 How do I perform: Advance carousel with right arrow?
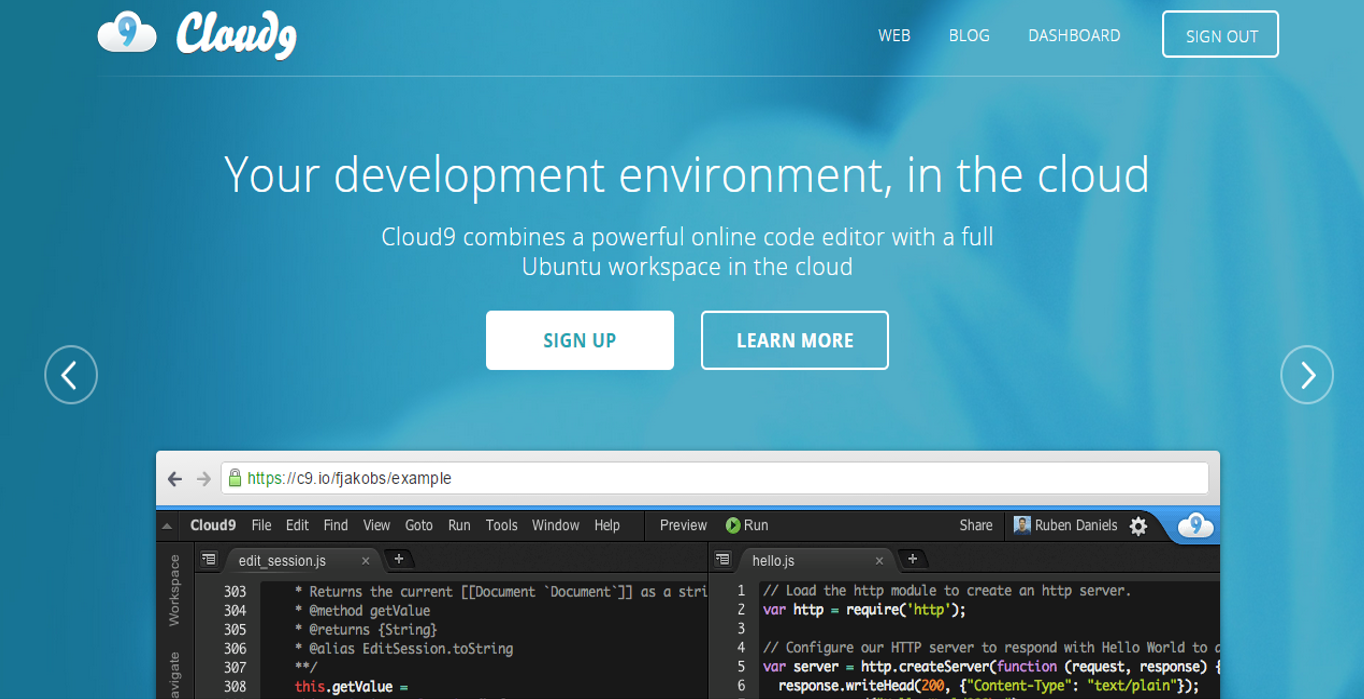point(1306,375)
